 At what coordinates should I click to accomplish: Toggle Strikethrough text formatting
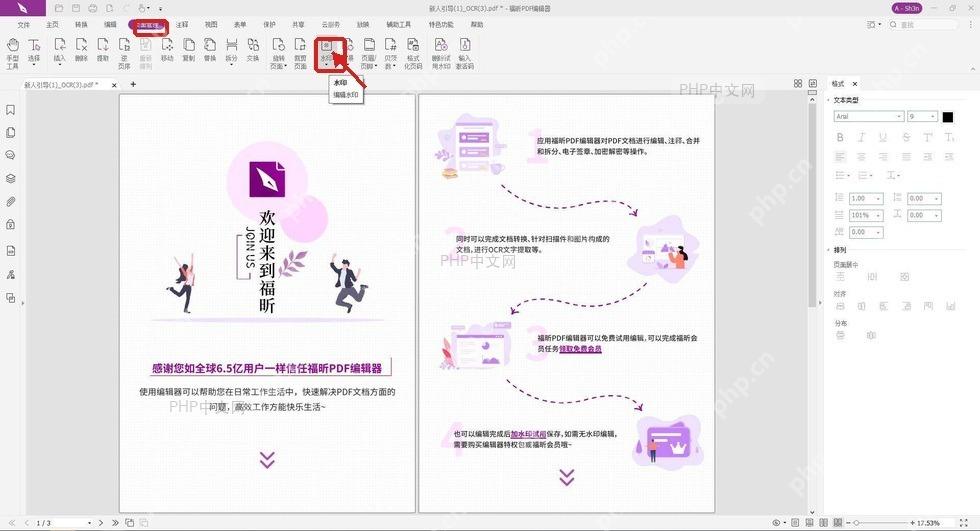coord(906,137)
